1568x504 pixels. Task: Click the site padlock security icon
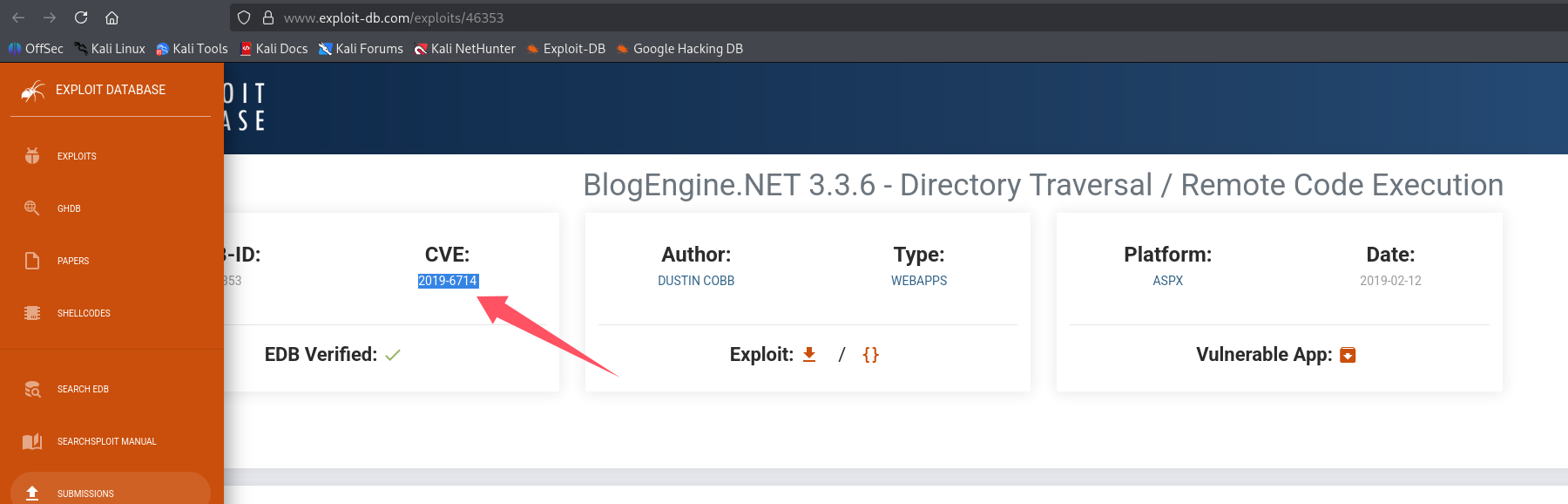pyautogui.click(x=268, y=17)
